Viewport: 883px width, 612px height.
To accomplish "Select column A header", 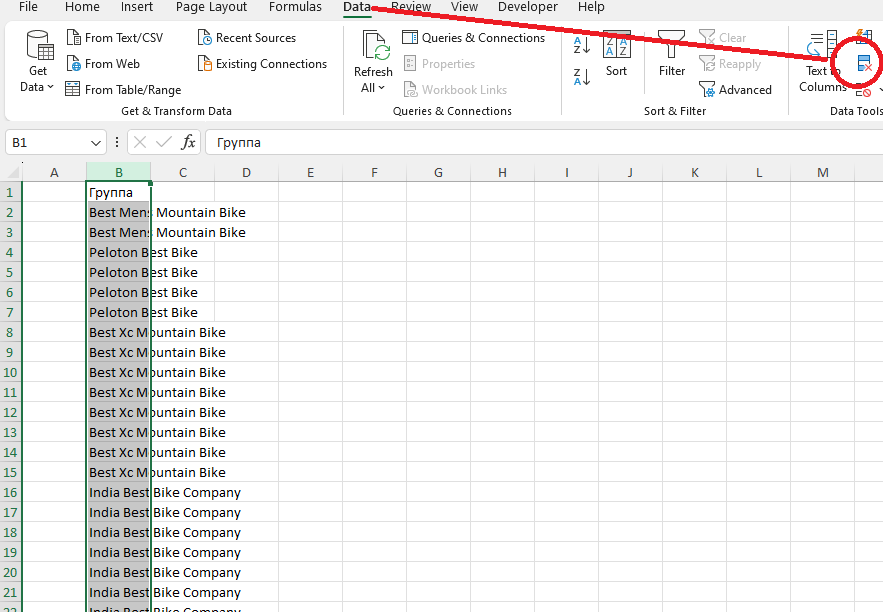I will click(x=54, y=172).
